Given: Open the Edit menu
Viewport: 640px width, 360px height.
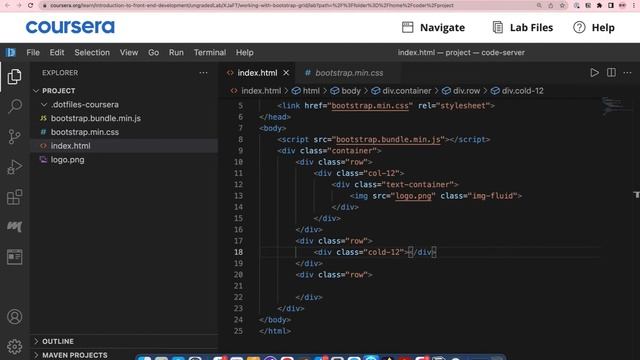Looking at the screenshot, I should click(57, 52).
